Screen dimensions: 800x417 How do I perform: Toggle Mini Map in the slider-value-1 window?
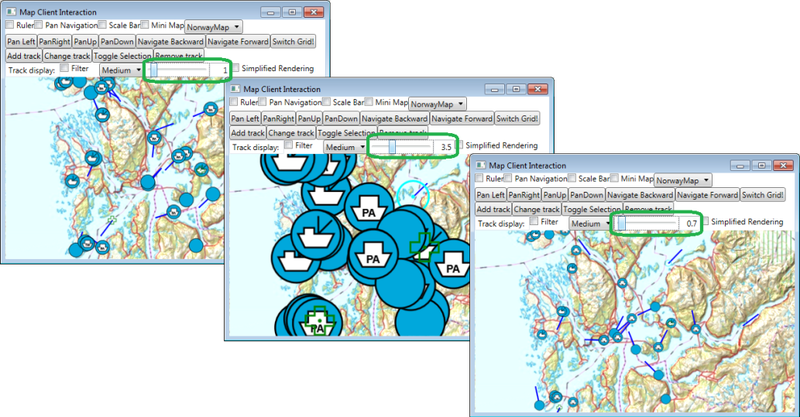point(145,24)
